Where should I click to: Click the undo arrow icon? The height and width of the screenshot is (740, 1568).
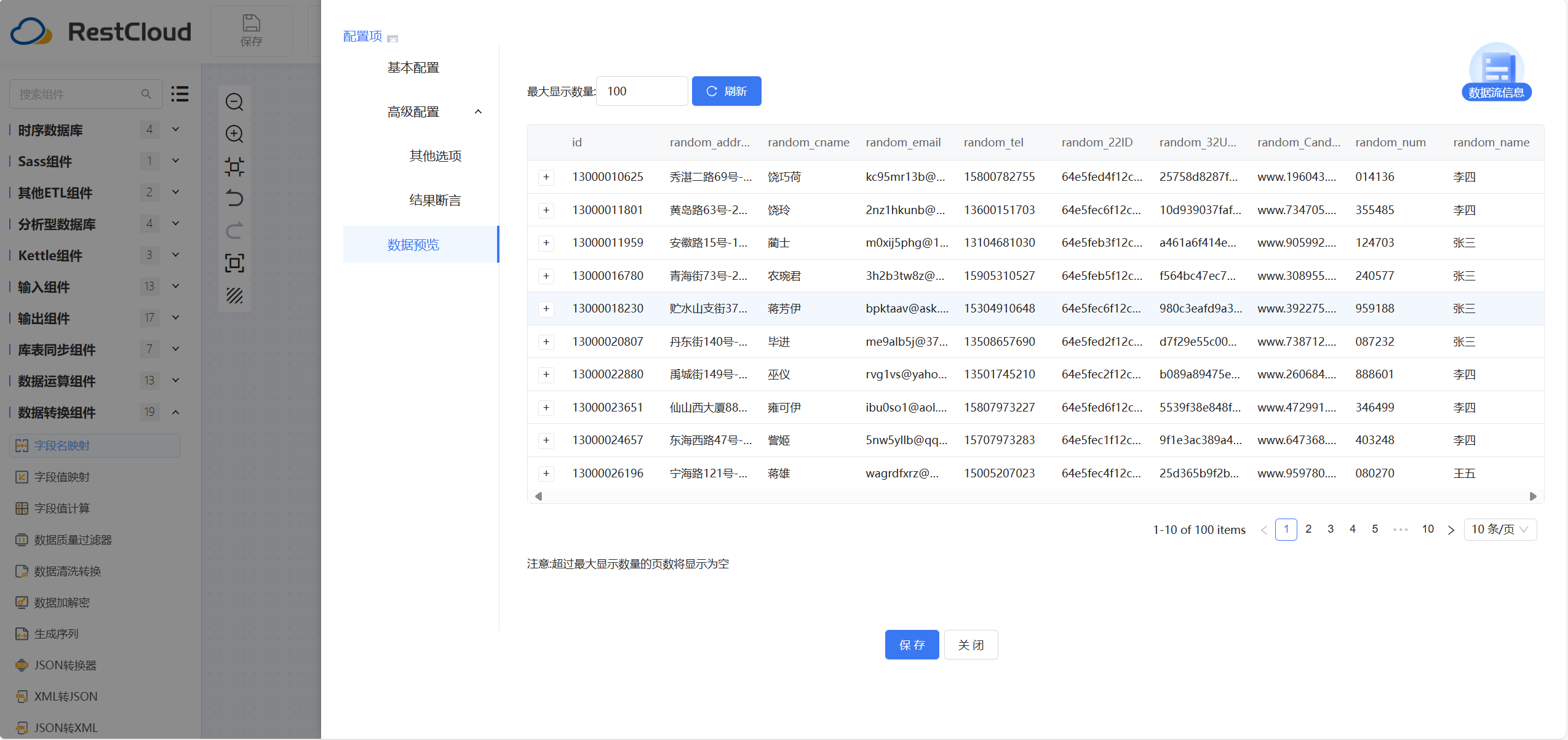234,198
